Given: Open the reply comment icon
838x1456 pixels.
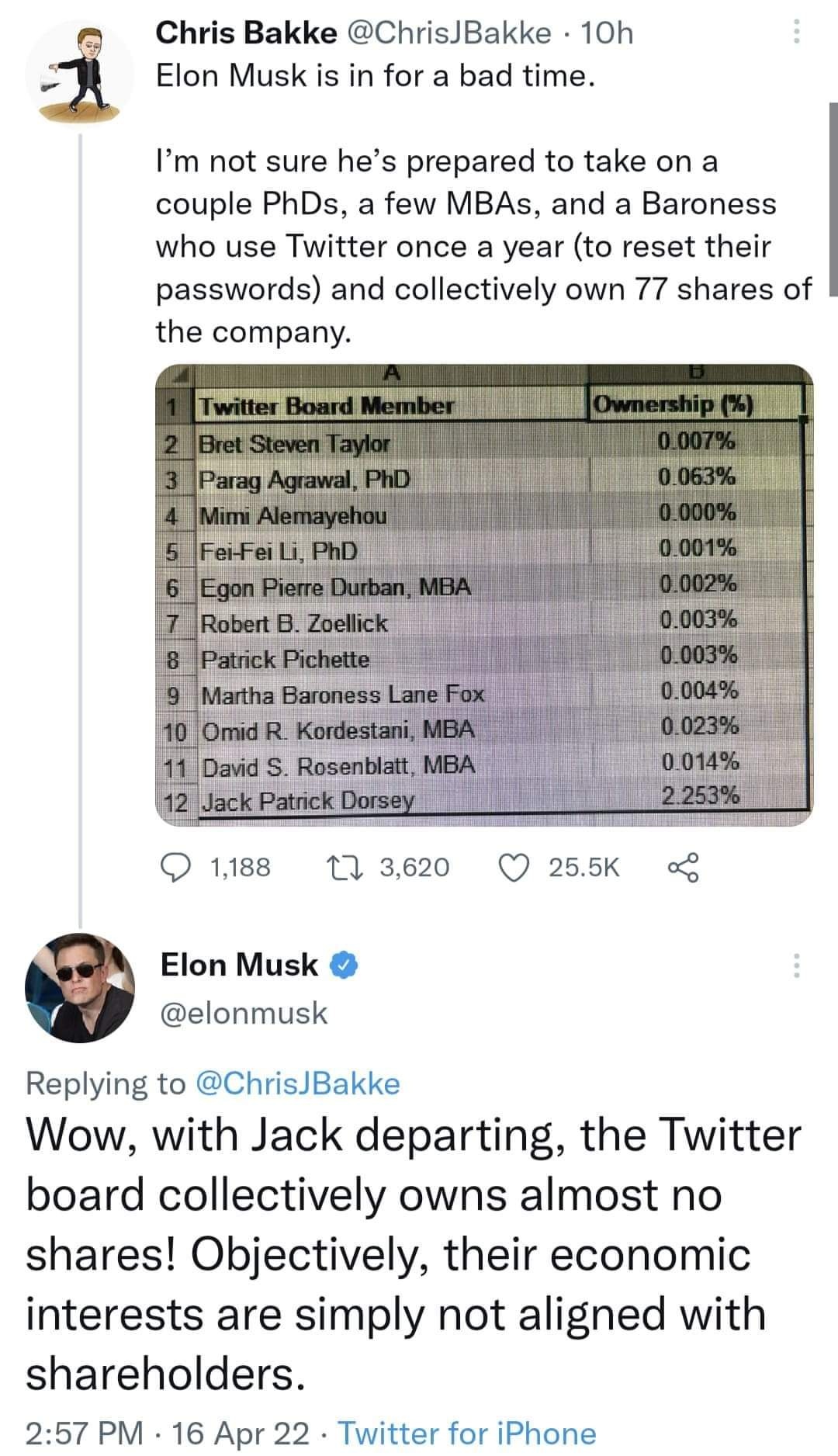Looking at the screenshot, I should coord(175,867).
